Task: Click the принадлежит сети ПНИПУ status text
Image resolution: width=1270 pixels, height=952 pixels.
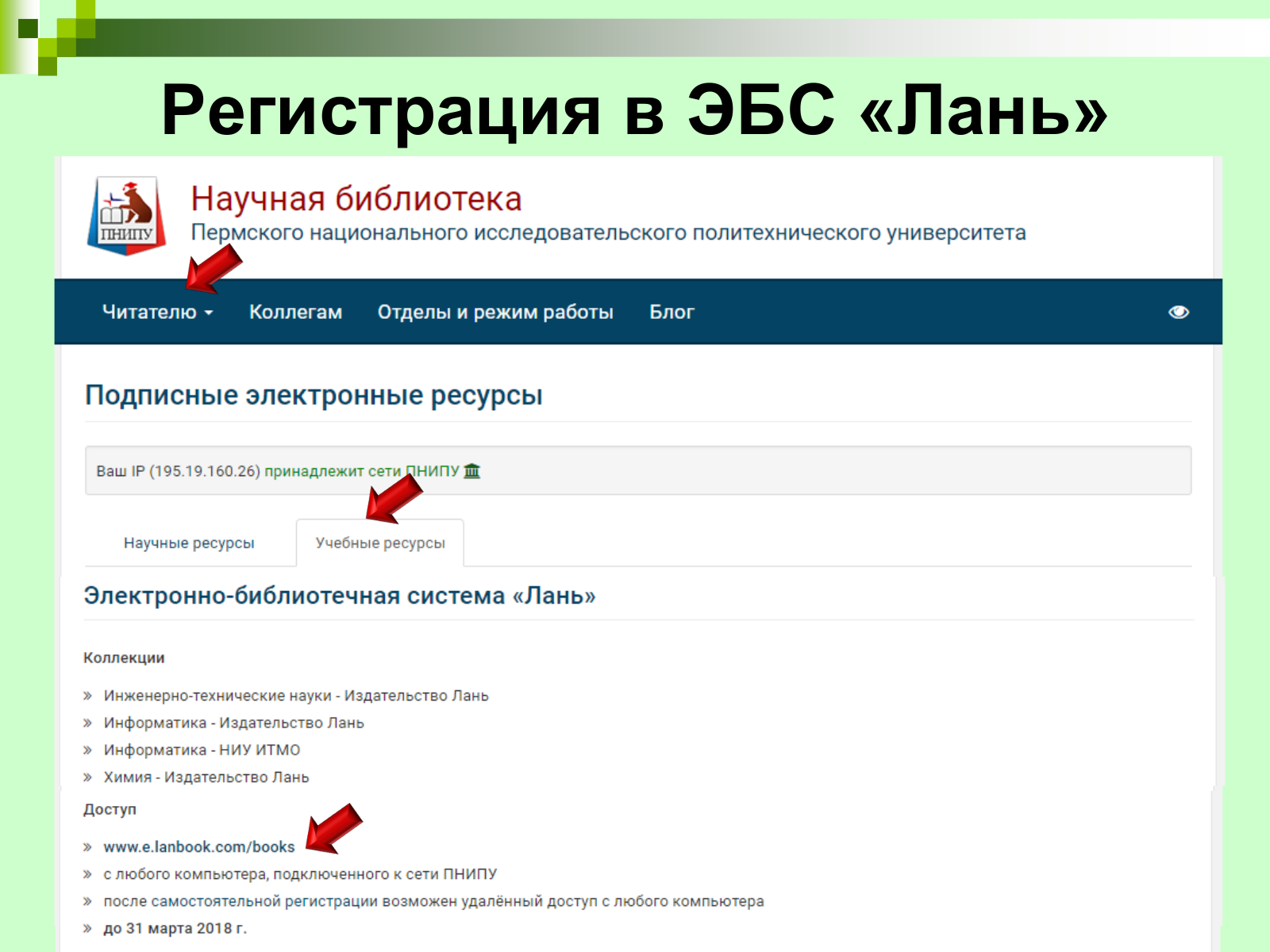Action: [x=362, y=470]
